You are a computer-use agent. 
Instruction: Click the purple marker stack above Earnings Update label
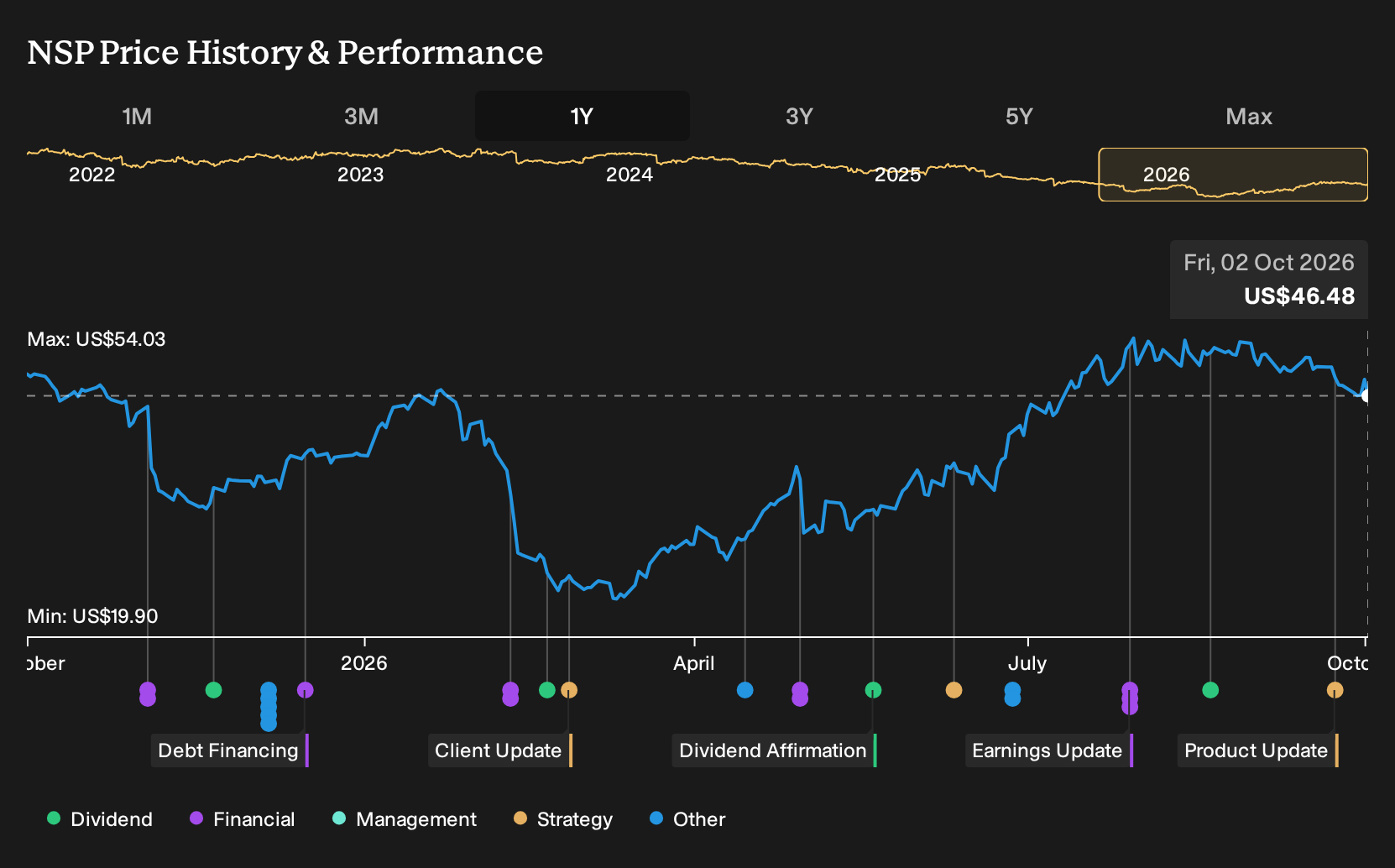coord(1130,698)
